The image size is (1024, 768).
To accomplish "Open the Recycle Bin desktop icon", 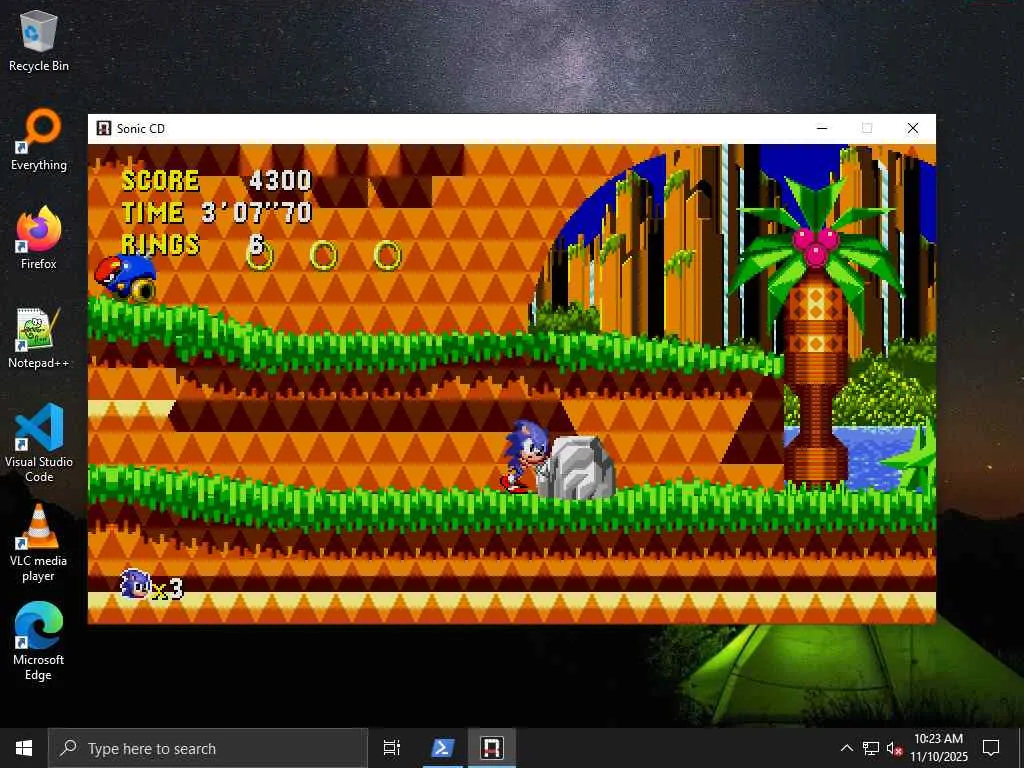I will pyautogui.click(x=39, y=40).
